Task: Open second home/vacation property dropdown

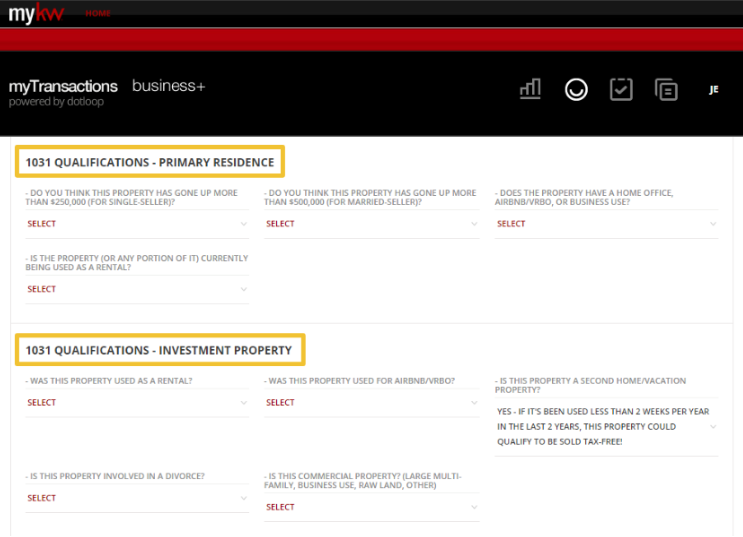Action: click(607, 427)
